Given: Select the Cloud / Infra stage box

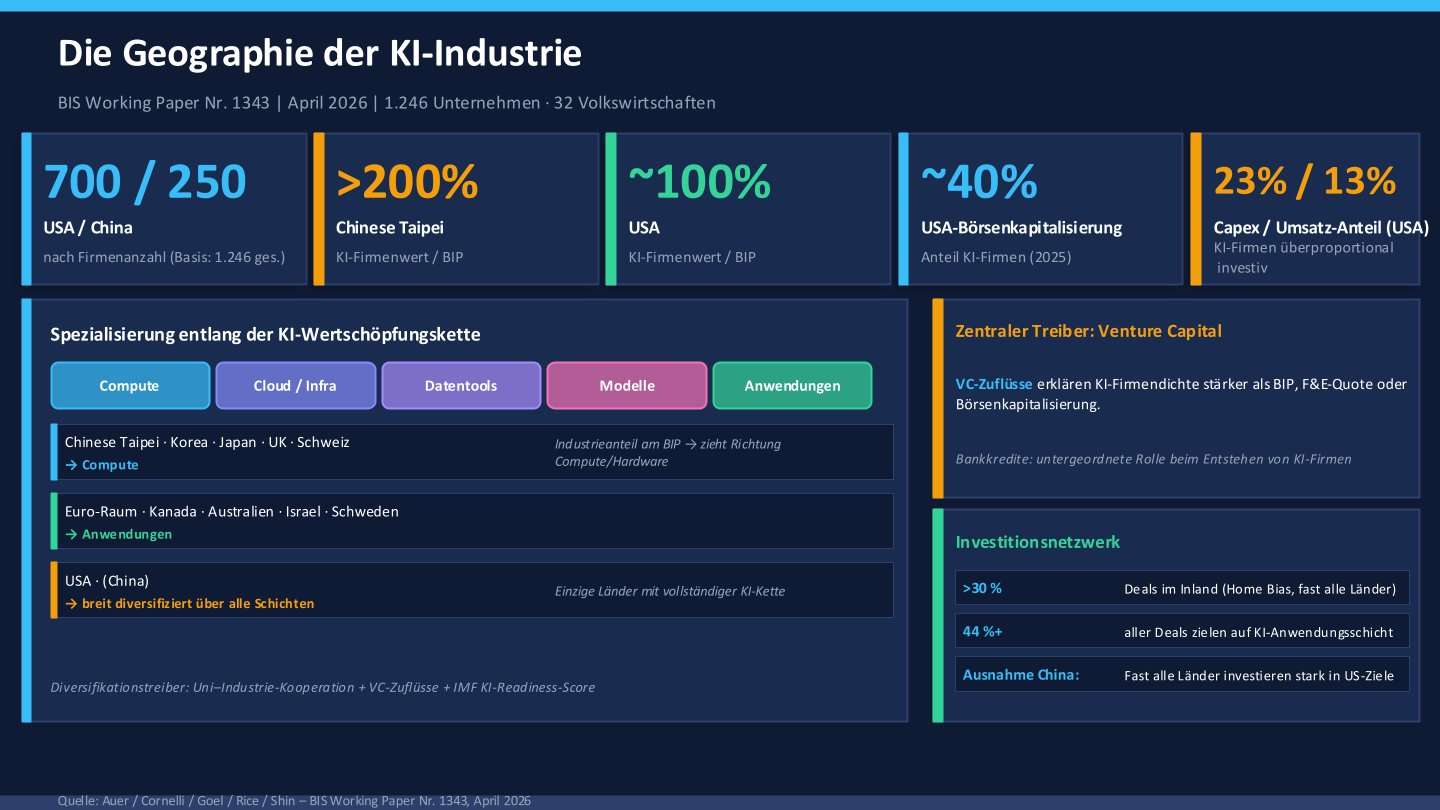Looking at the screenshot, I should [295, 386].
